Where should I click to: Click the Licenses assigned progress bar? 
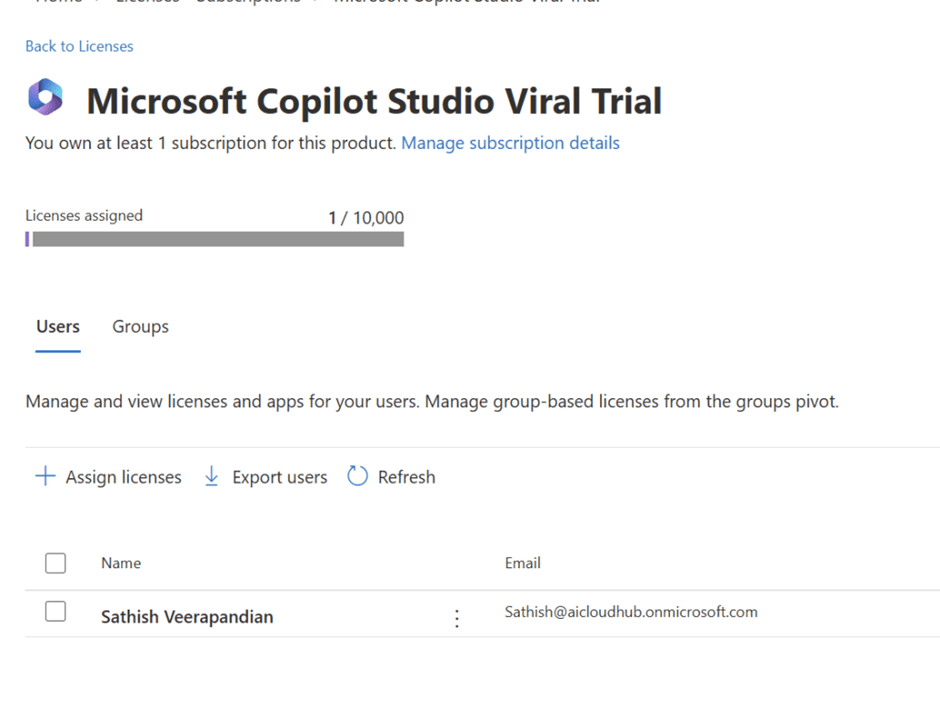pyautogui.click(x=215, y=239)
